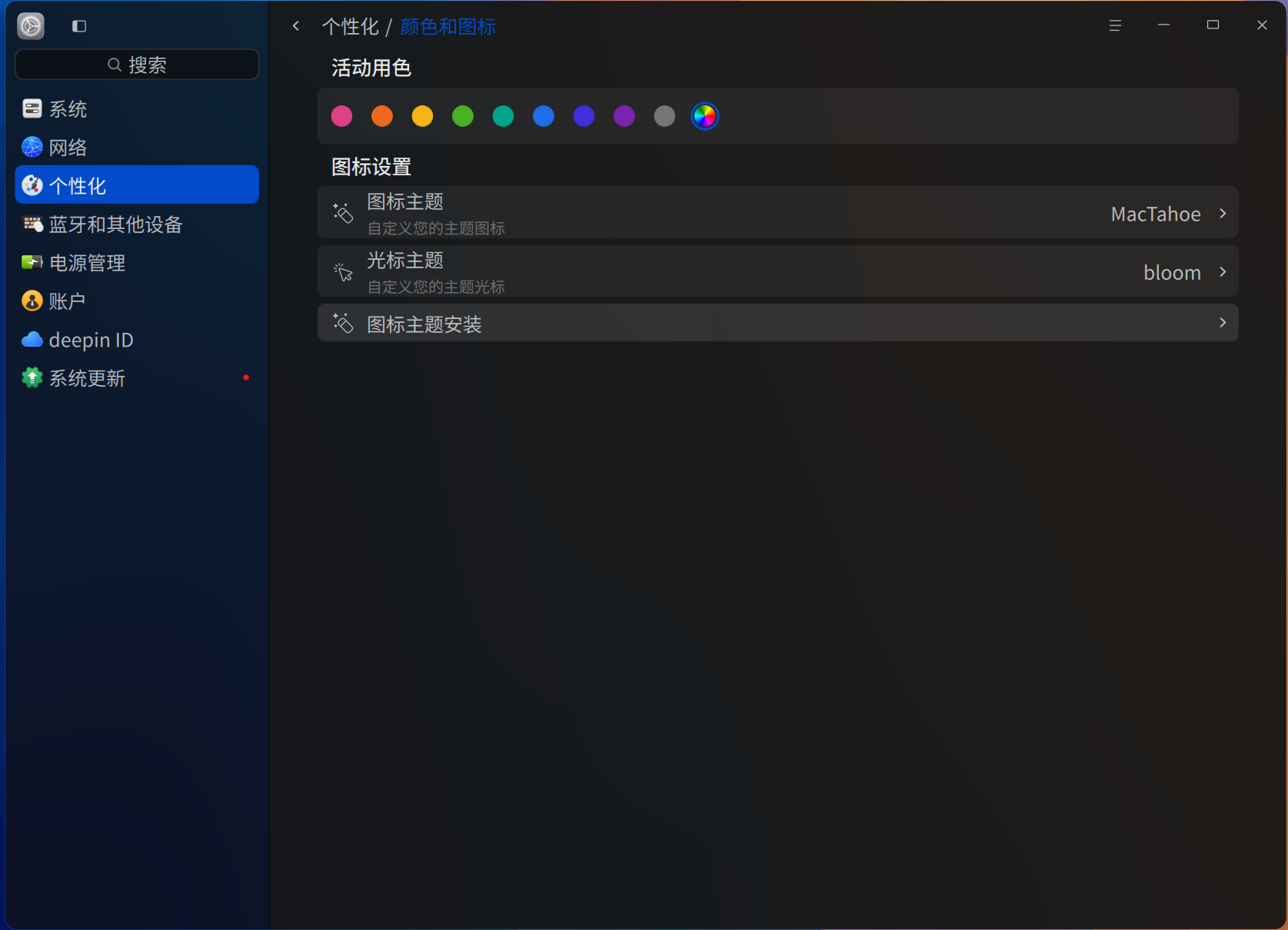Screen dimensions: 1288x930
Task: Click 颜色和图标 in the breadcrumb
Action: tap(448, 27)
